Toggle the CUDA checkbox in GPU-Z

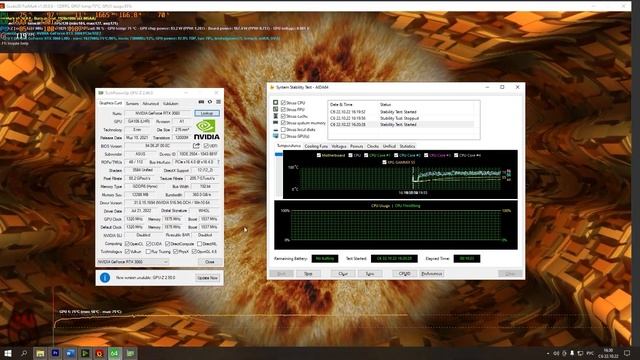tap(148, 244)
